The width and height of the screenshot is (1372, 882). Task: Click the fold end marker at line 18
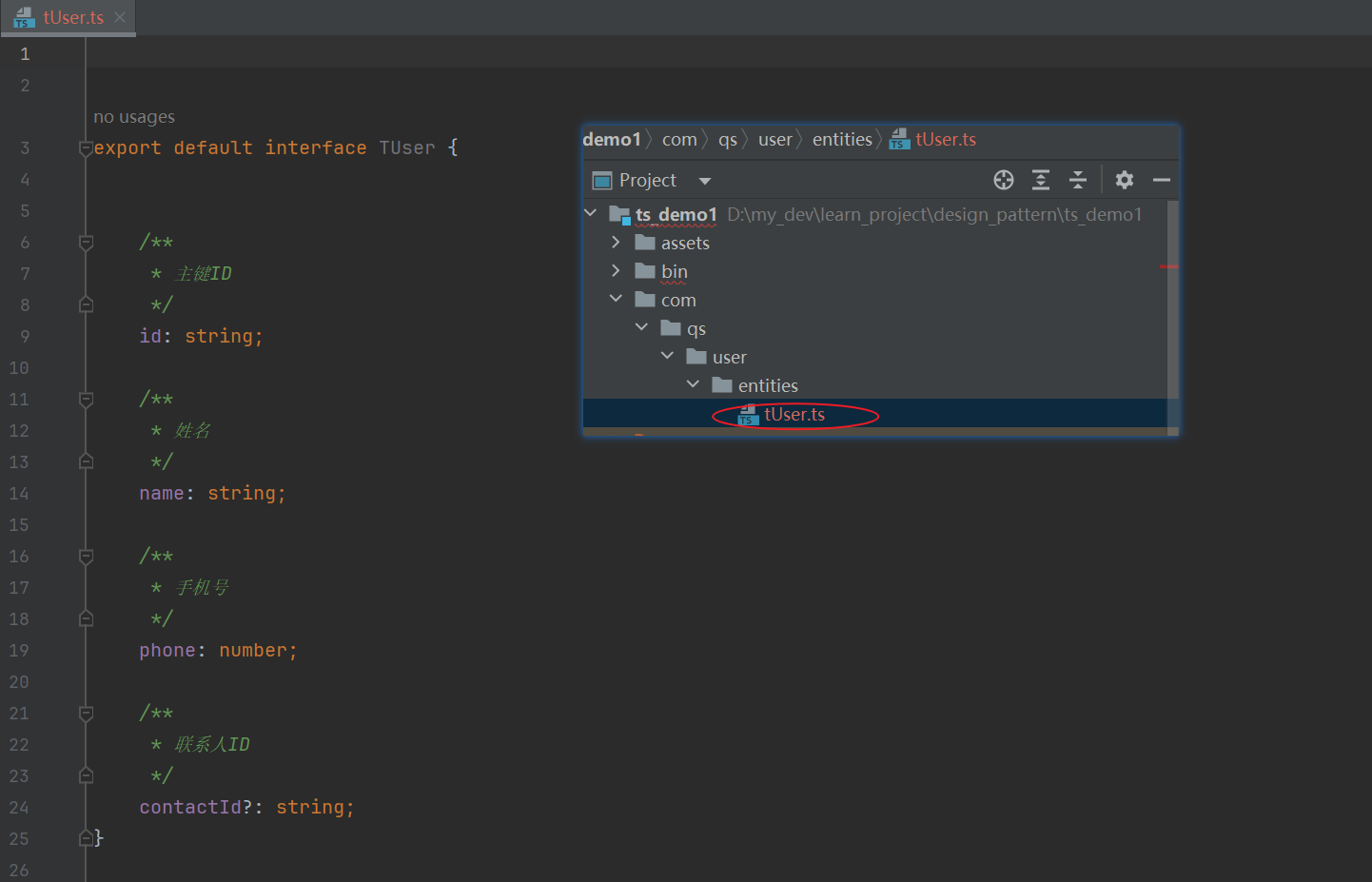[86, 618]
